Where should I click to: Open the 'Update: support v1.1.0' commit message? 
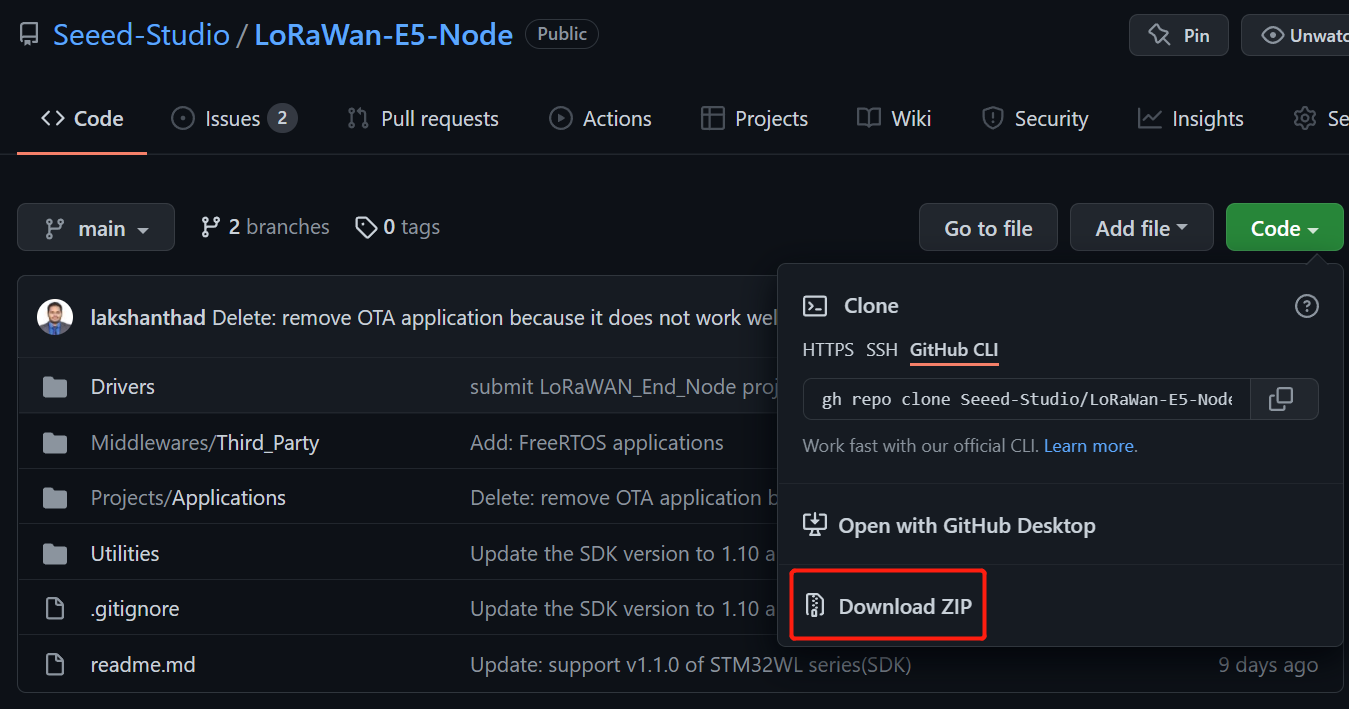(x=691, y=665)
